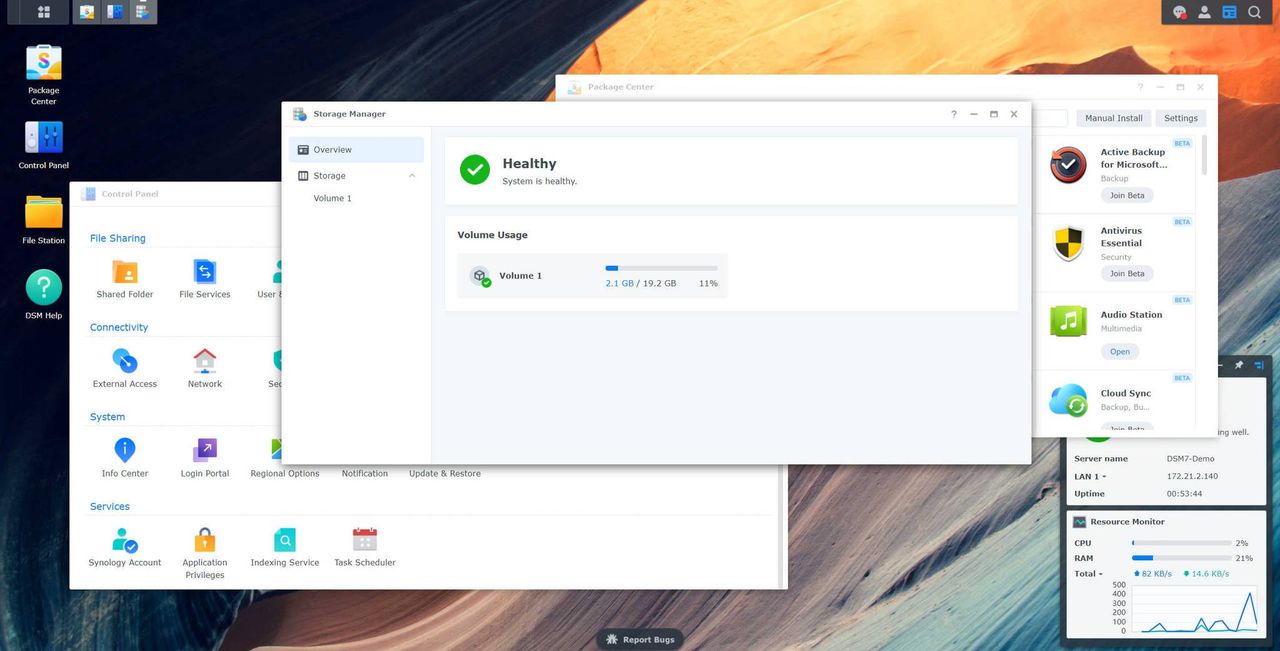The image size is (1280, 651).
Task: Click the Cloud Sync package icon
Action: point(1068,400)
